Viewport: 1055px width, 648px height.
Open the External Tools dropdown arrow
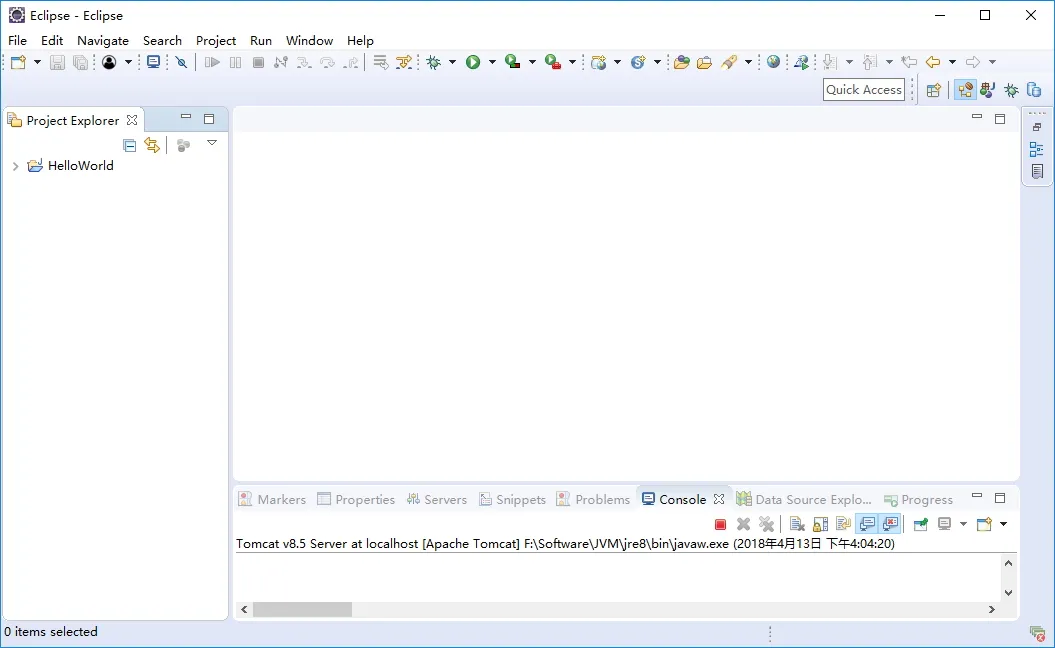click(572, 62)
